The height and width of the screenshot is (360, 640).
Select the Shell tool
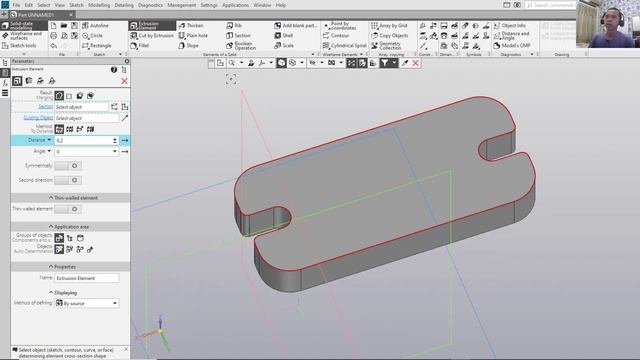point(284,36)
